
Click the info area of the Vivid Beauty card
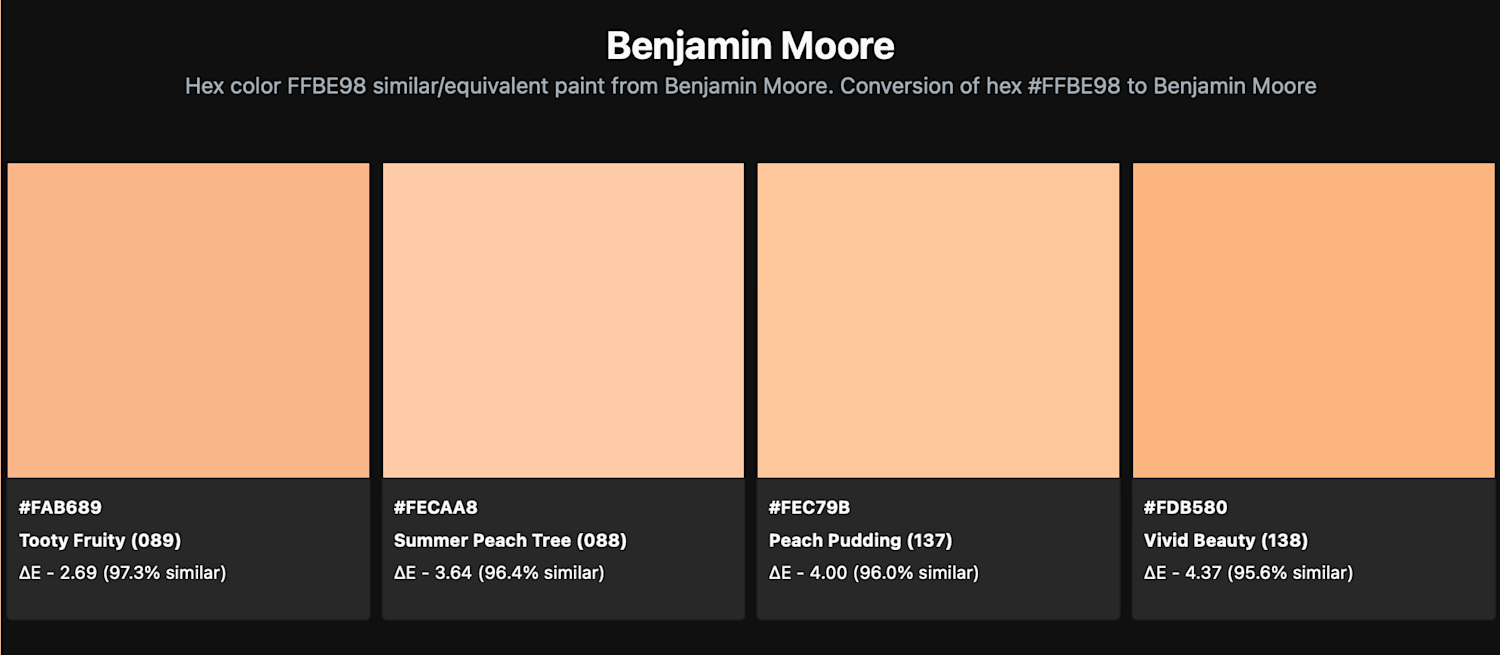click(1313, 548)
